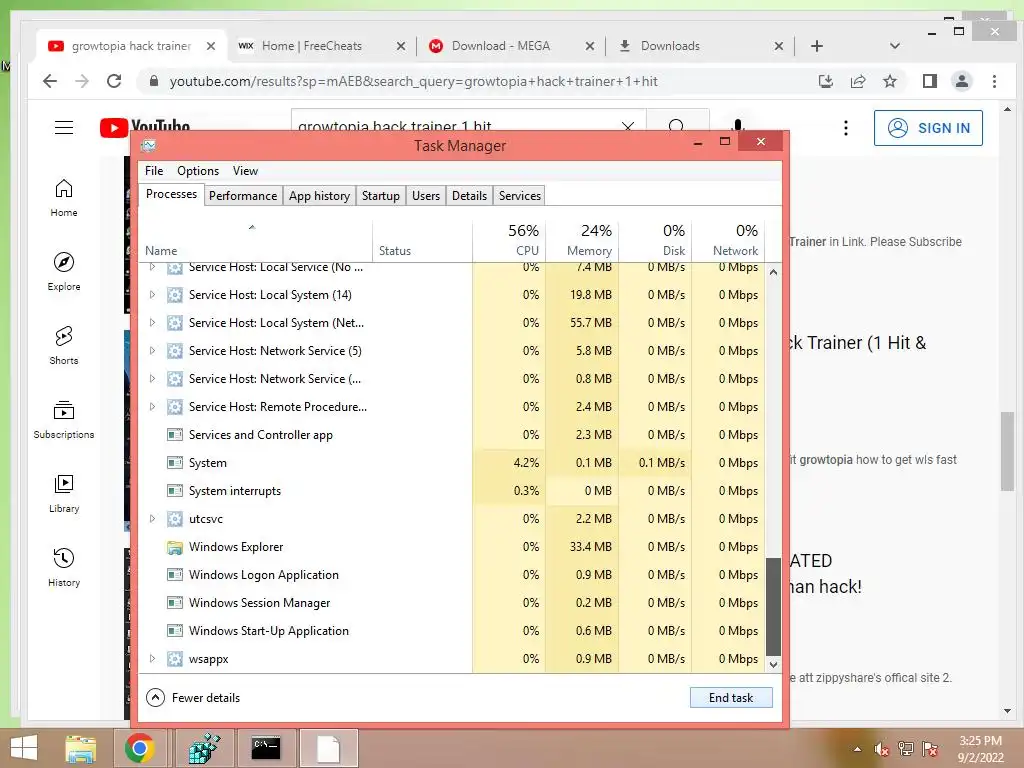Expand Service Host: Remote Procedure row

click(x=152, y=407)
